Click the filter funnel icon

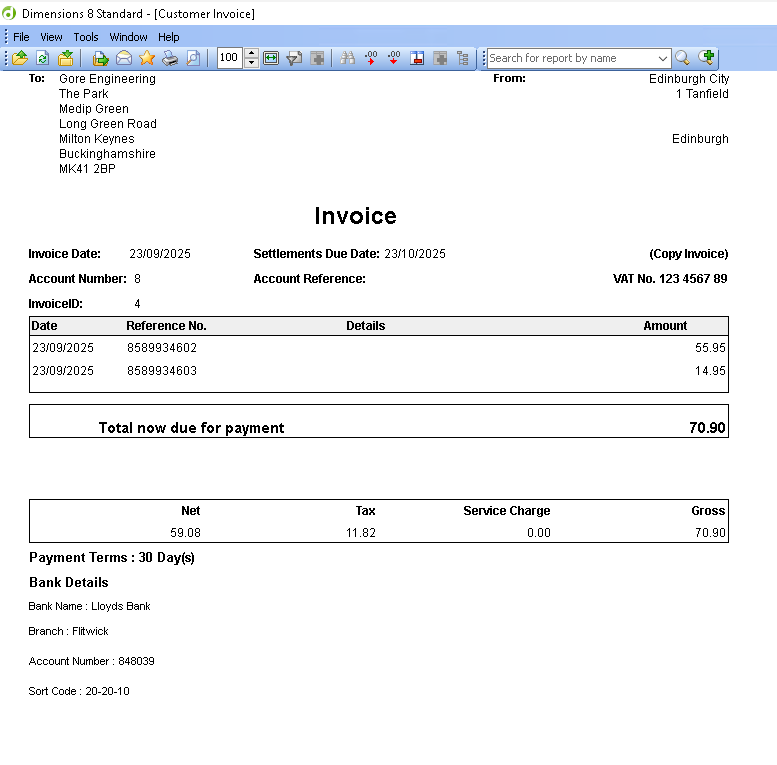(294, 58)
